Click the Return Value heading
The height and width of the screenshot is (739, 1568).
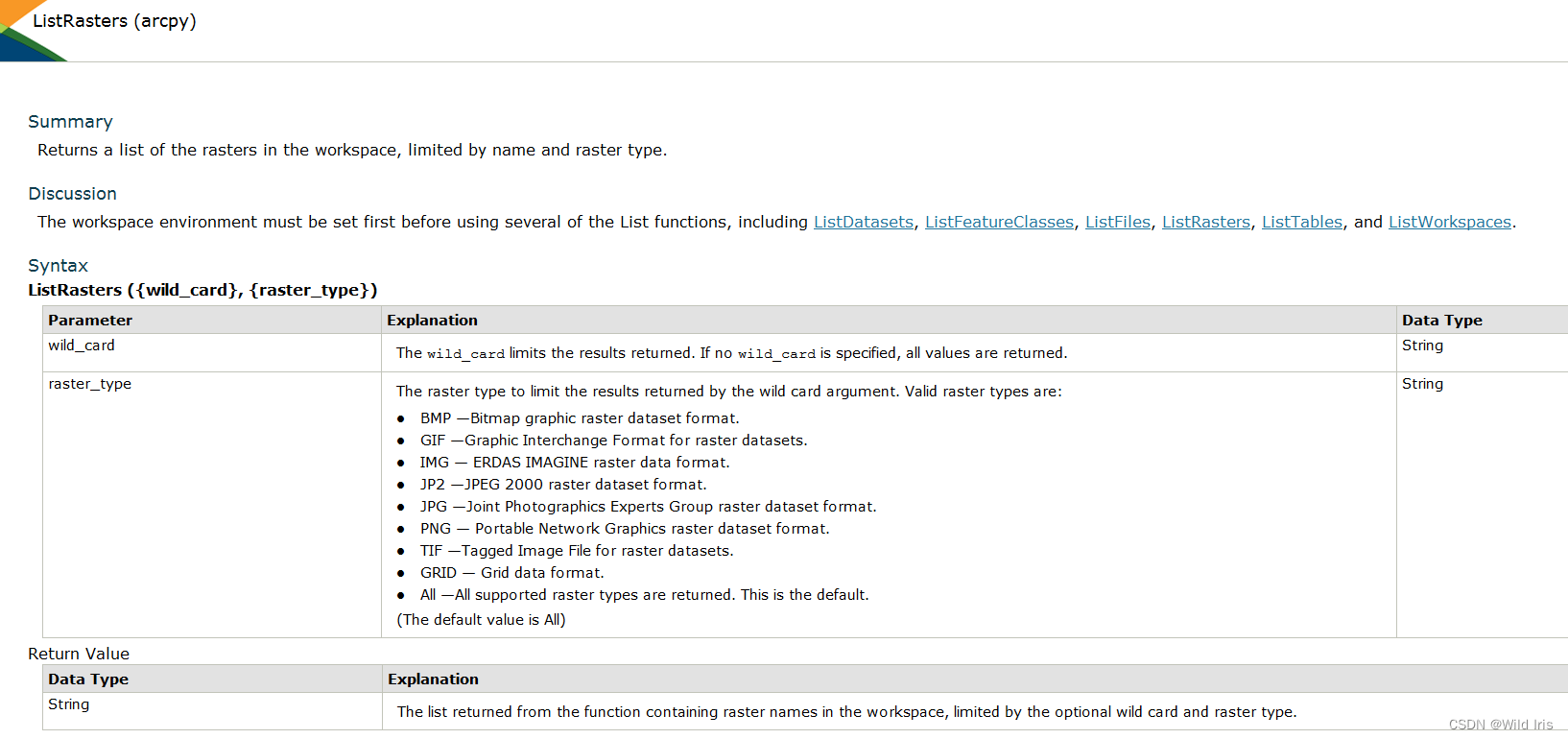(79, 654)
